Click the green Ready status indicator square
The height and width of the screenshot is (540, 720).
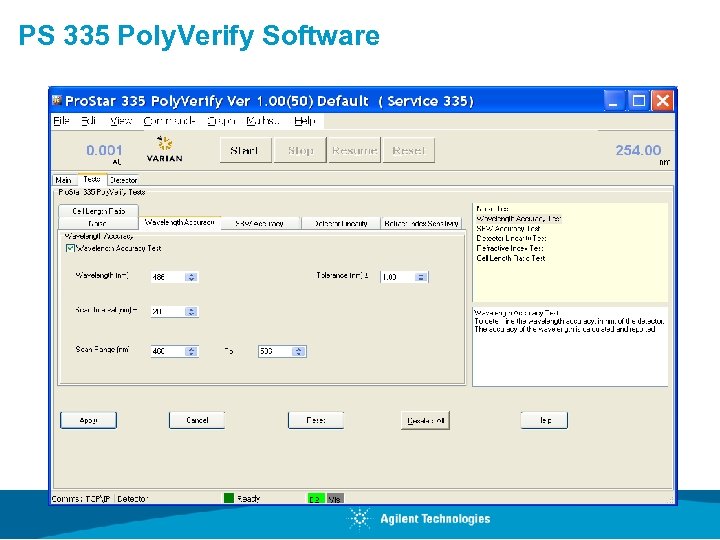[229, 498]
